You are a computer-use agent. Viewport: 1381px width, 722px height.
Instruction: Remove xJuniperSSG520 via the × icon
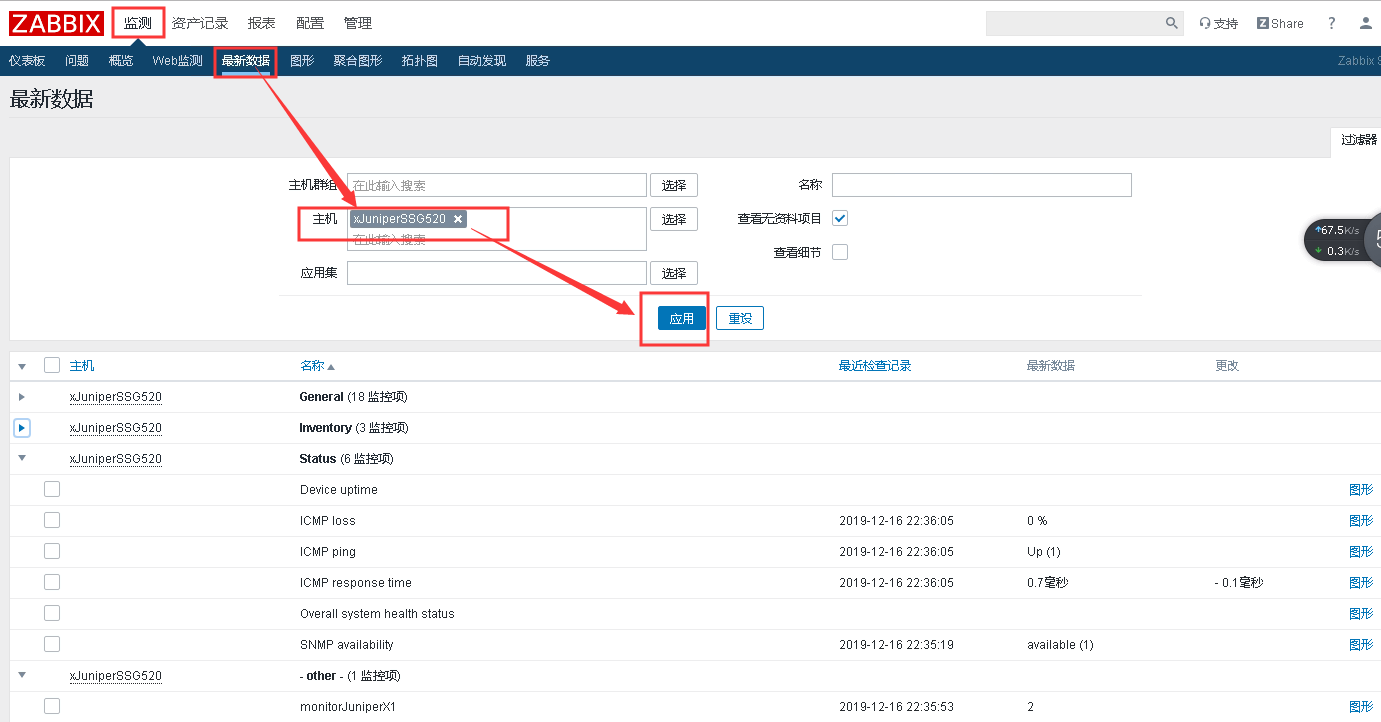tap(458, 218)
